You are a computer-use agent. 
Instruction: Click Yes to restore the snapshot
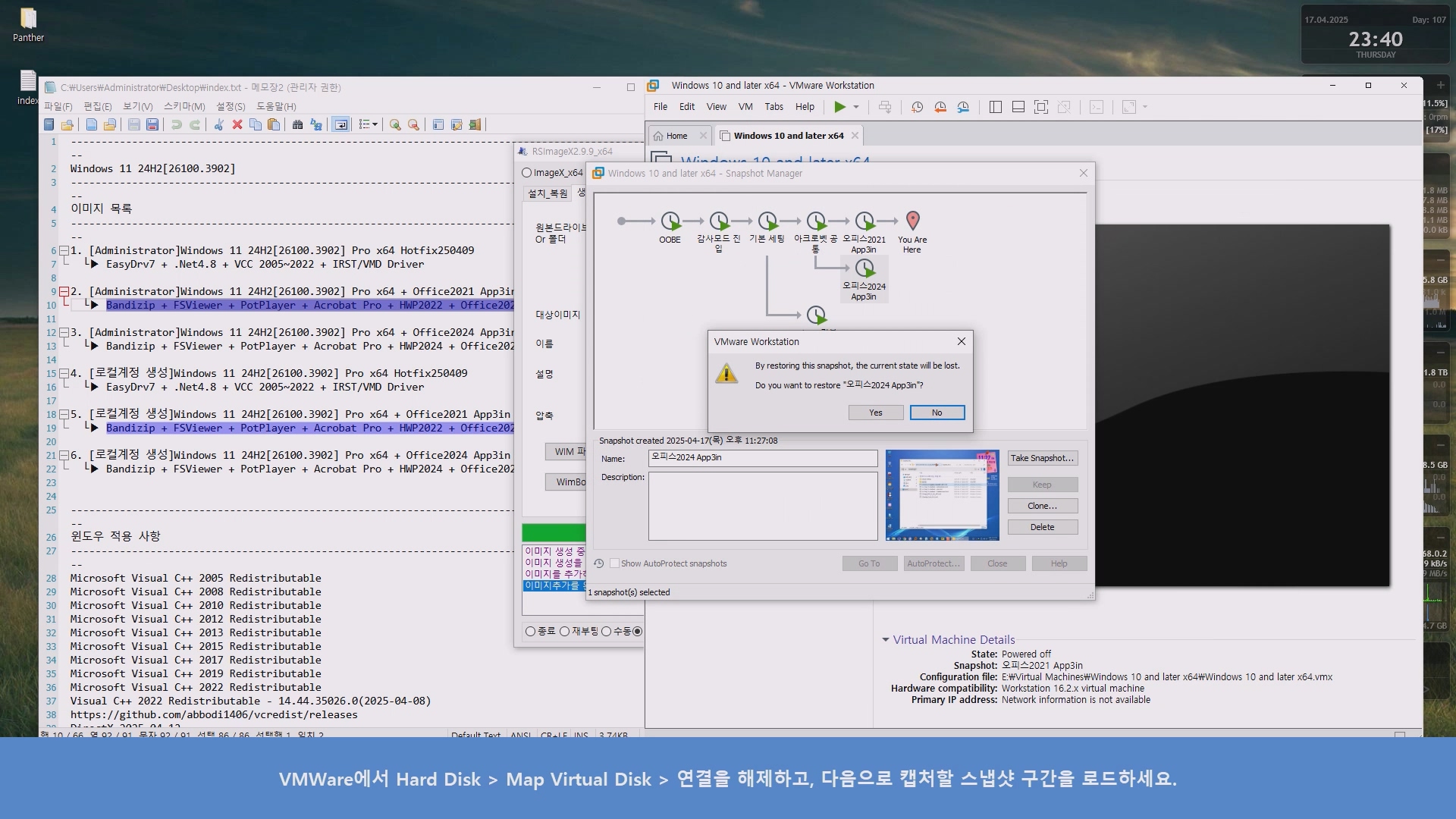(876, 413)
